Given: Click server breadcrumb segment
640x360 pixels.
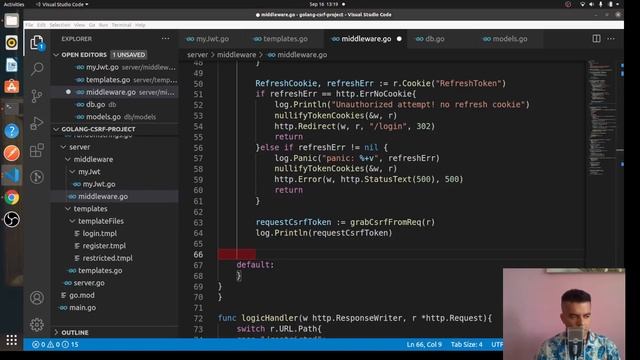Looking at the screenshot, I should coord(198,55).
